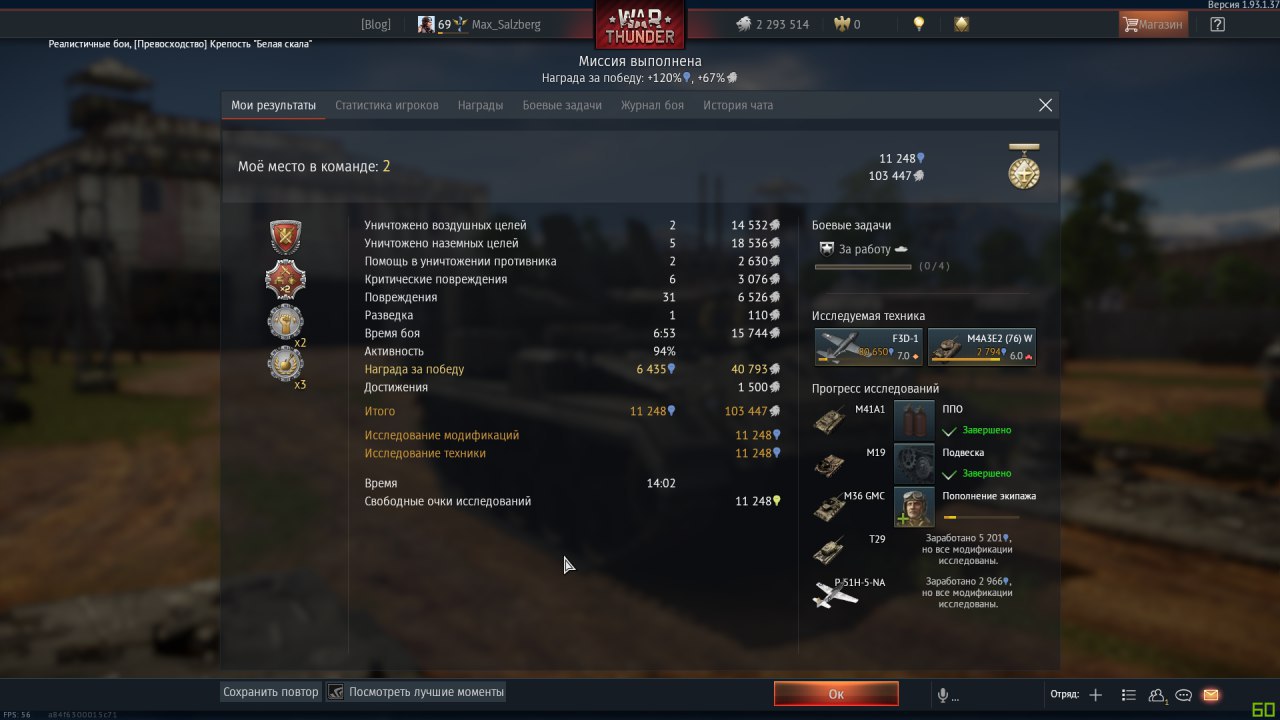Open the contacts friends icon
This screenshot has height=720, width=1280.
(1157, 694)
